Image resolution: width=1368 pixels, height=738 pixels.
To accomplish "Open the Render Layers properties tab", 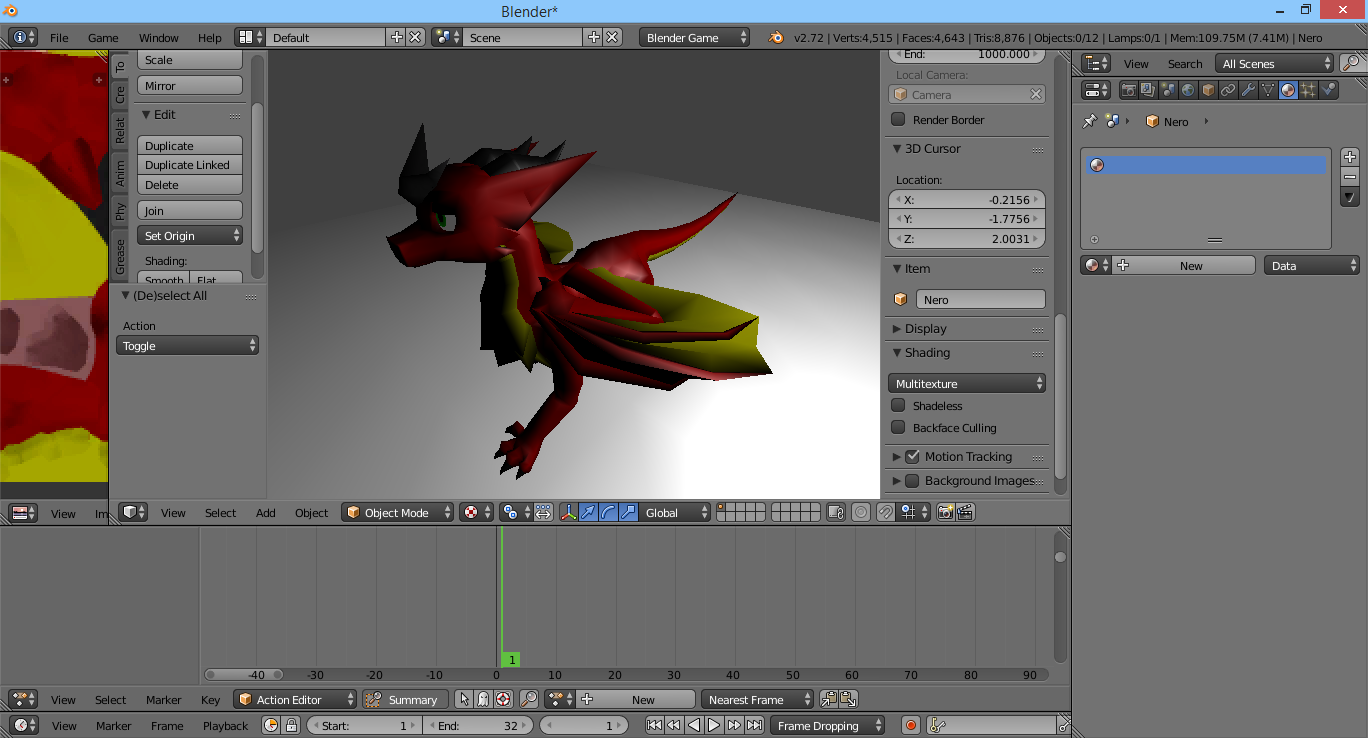I will coord(1148,90).
